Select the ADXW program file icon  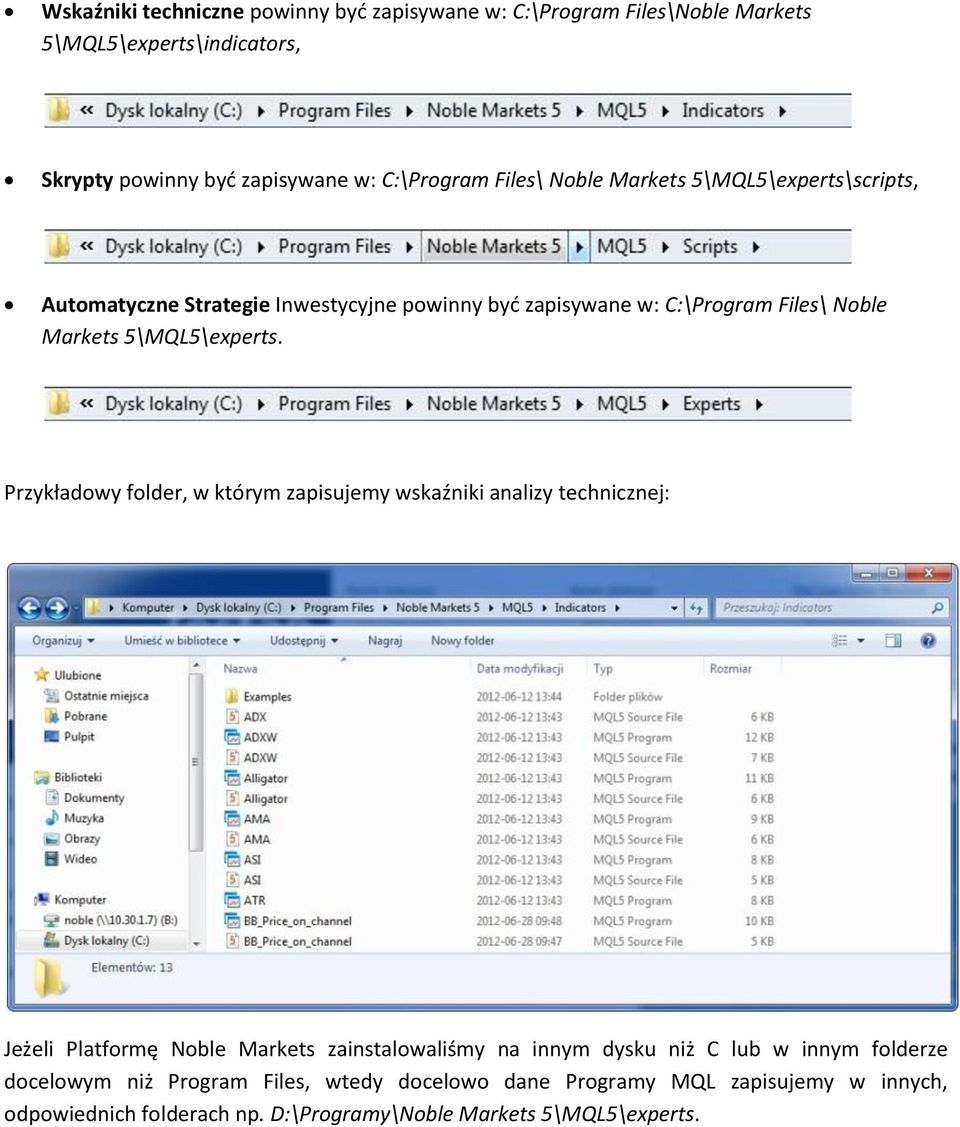[231, 737]
